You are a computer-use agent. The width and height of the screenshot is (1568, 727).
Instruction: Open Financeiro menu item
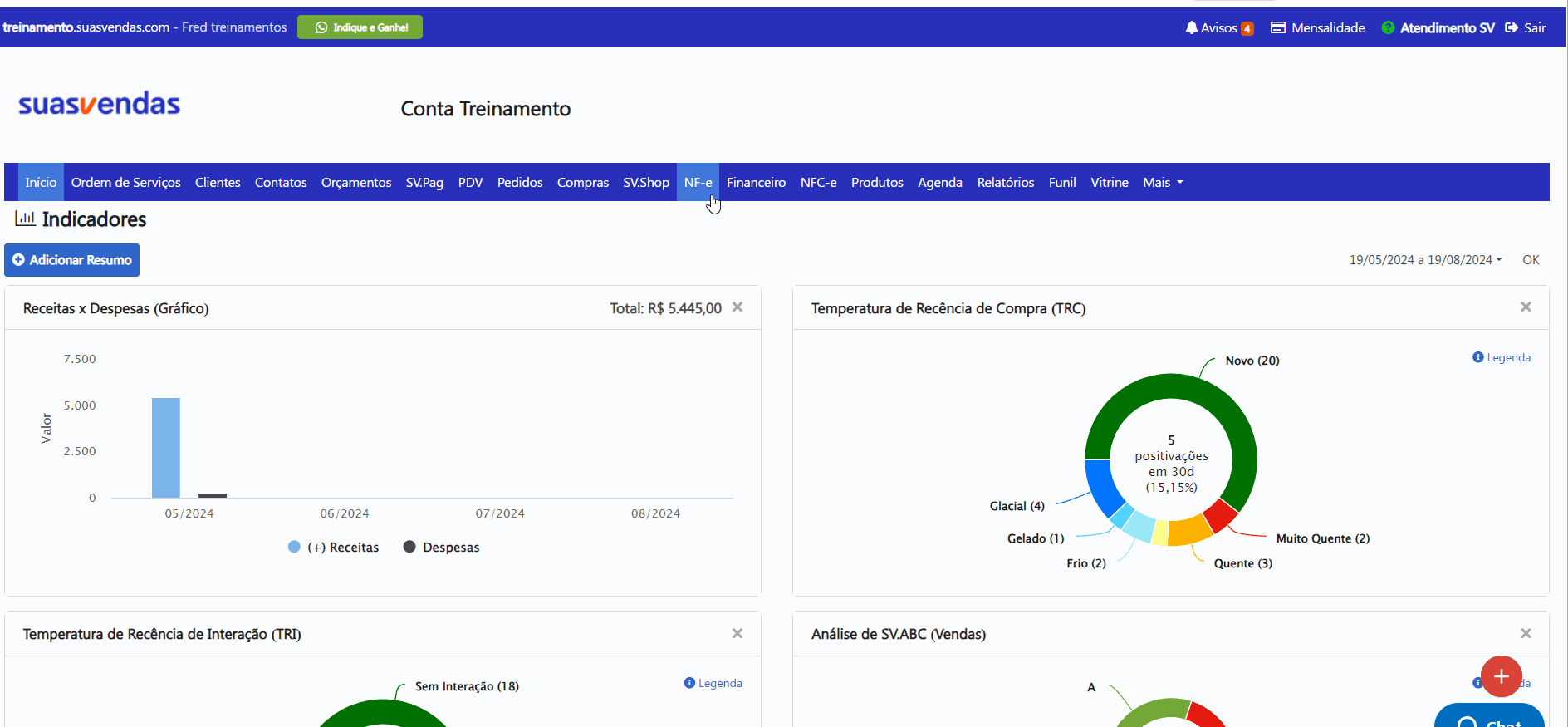coord(756,182)
